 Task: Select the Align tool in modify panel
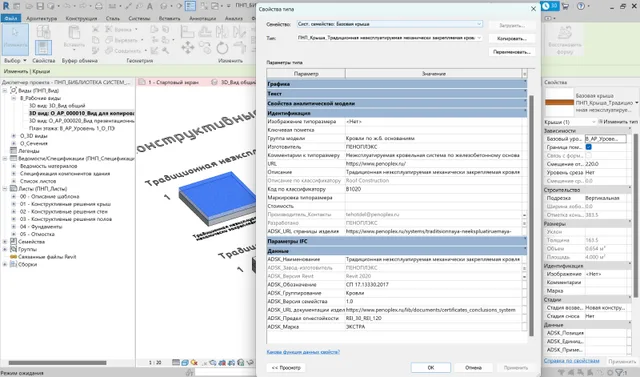click(187, 31)
